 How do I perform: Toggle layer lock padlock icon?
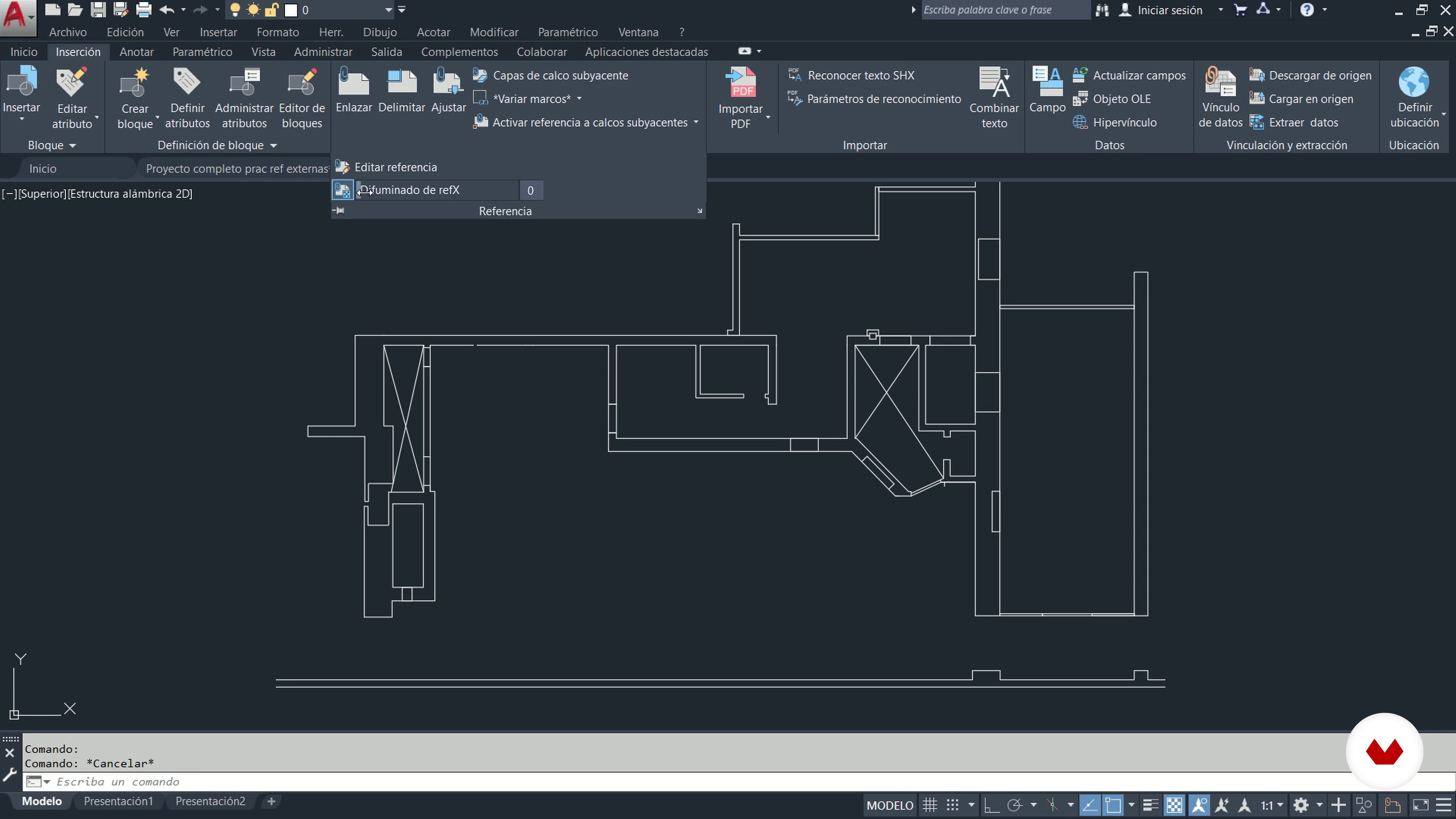click(272, 9)
